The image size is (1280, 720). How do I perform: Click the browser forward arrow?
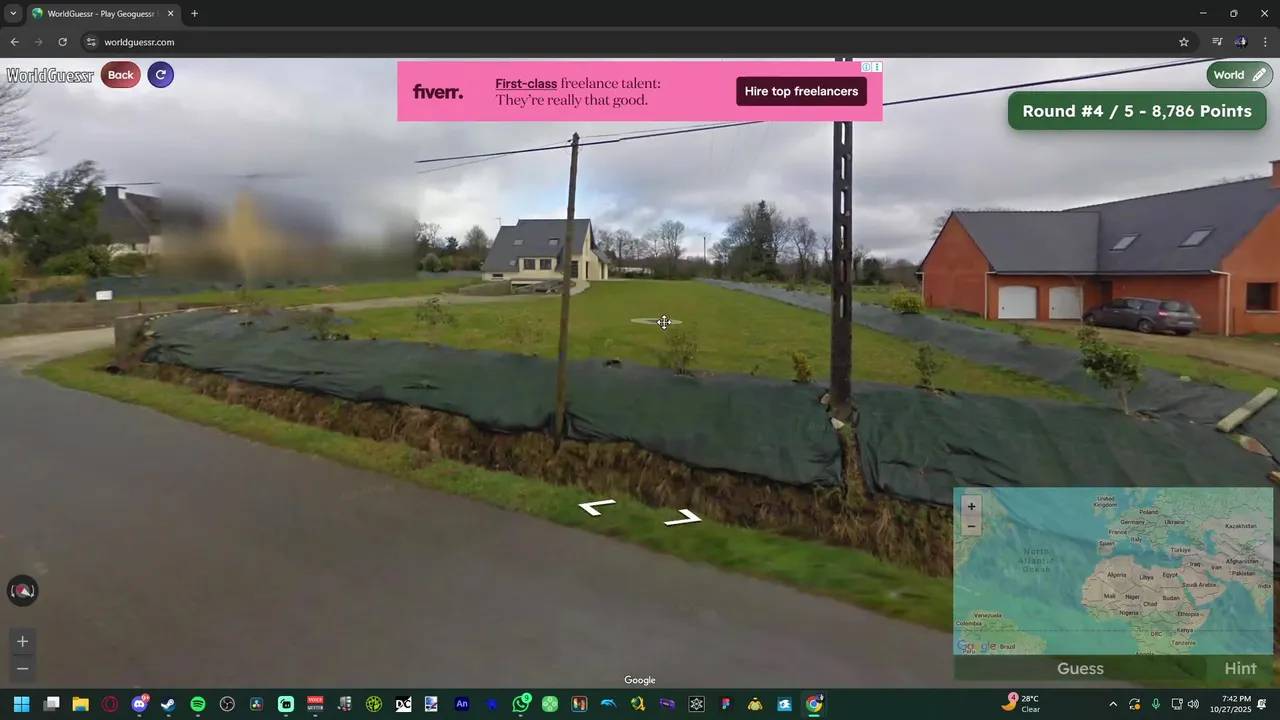click(38, 42)
